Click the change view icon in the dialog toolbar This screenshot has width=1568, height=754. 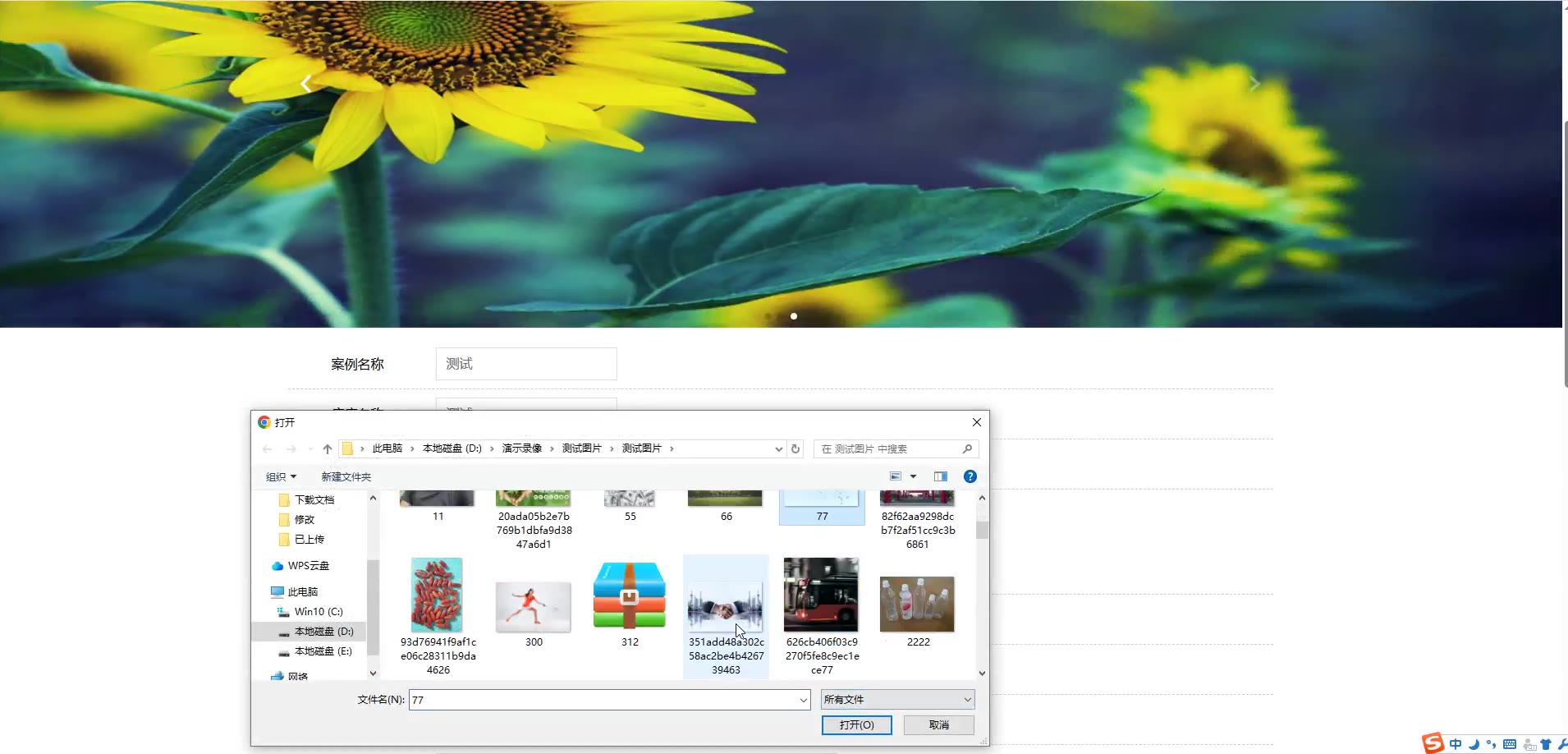896,476
